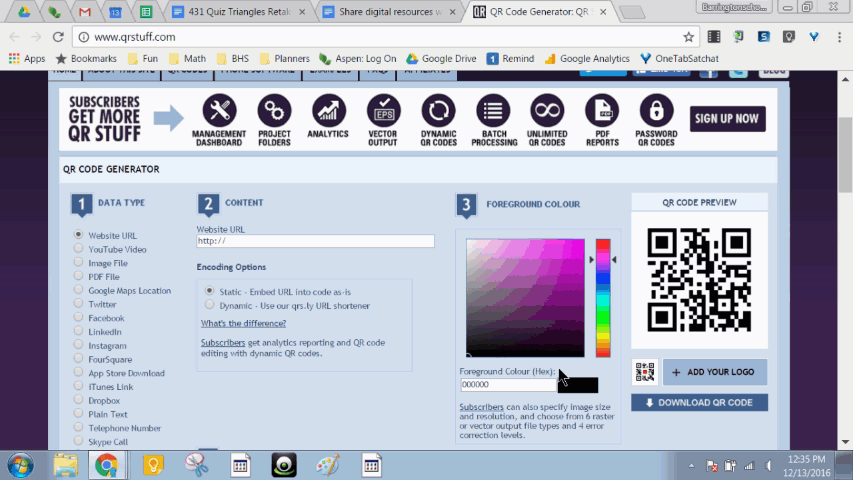Select the YouTube Video data type
The height and width of the screenshot is (480, 853).
(78, 248)
